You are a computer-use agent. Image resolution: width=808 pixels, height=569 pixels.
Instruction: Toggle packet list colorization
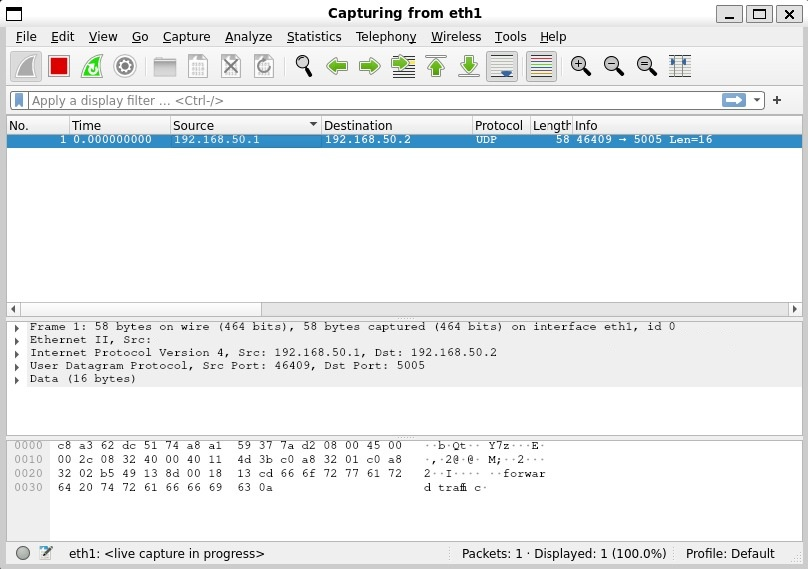541,66
